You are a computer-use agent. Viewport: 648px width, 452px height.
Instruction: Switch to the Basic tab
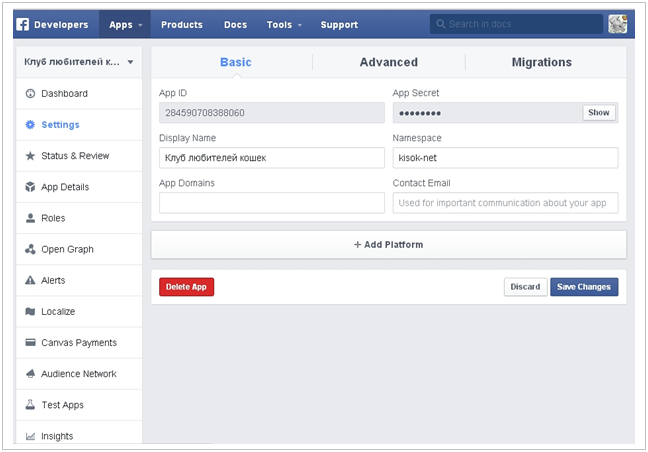coord(236,62)
